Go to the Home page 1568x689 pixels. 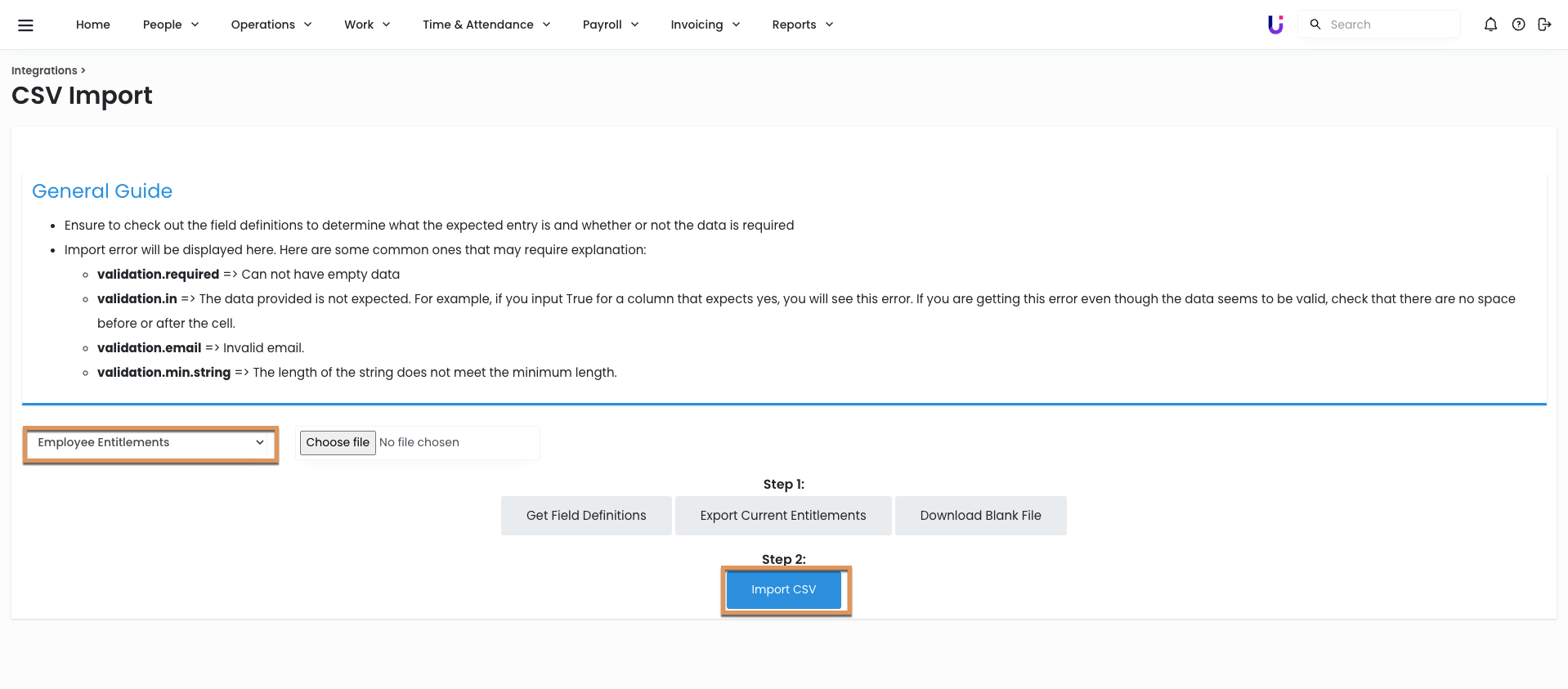tap(92, 25)
